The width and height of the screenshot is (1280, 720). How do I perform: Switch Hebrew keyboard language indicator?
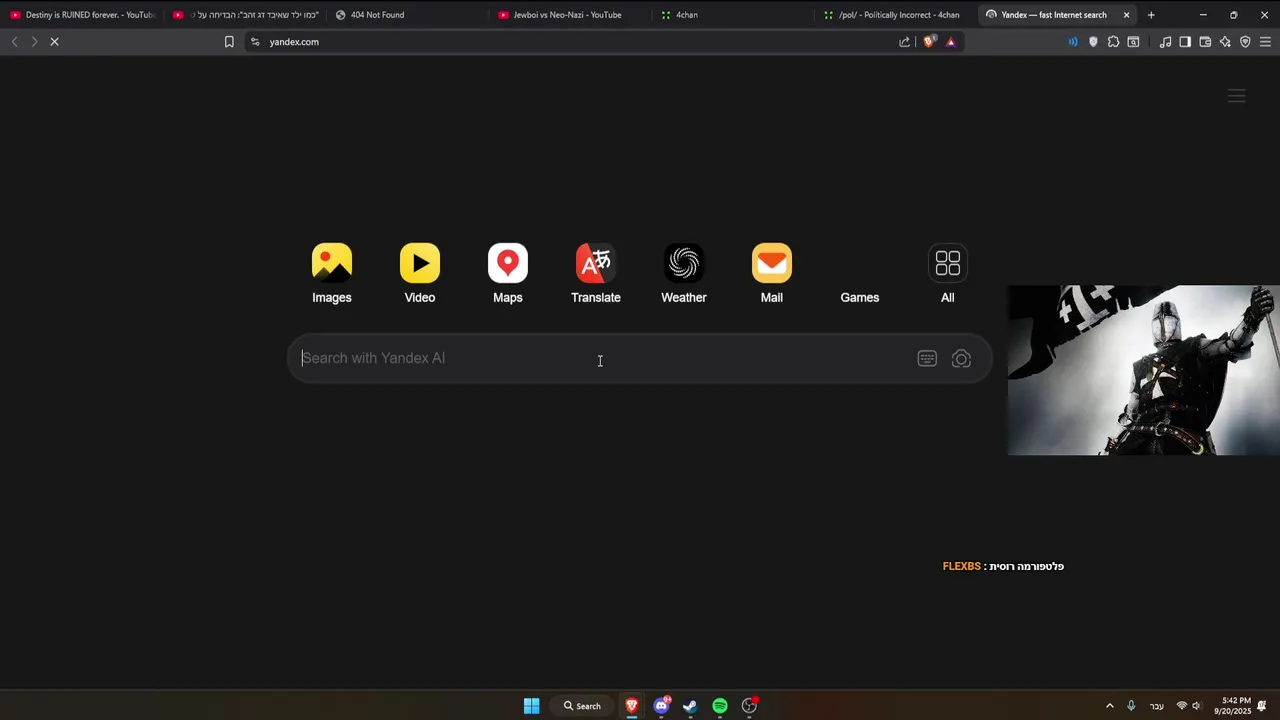coord(1157,706)
